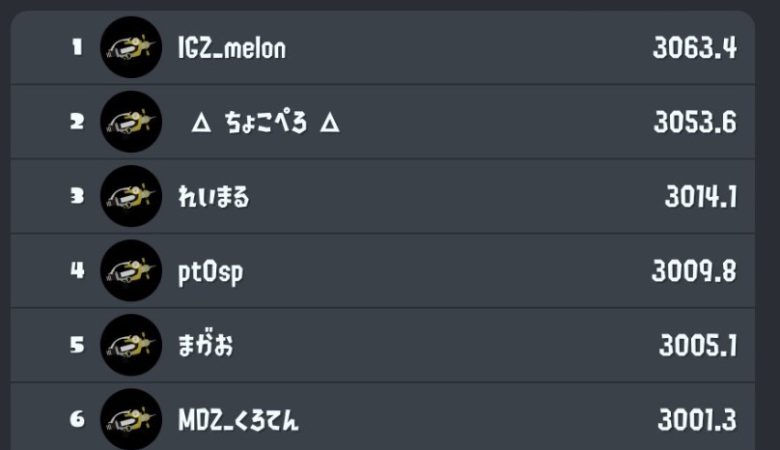This screenshot has height=450, width=780.
Task: Select player name △ ちょこぺろ △
Action: tap(265, 122)
